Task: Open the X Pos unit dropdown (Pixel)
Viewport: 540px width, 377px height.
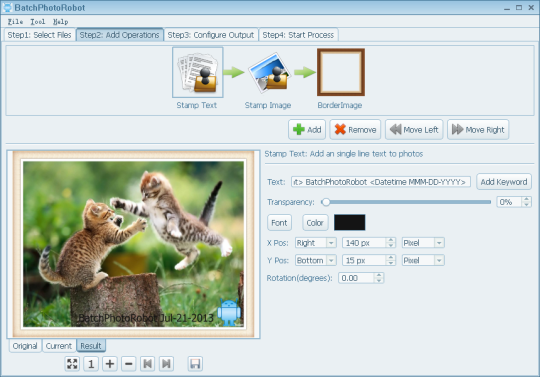Action: [x=423, y=243]
